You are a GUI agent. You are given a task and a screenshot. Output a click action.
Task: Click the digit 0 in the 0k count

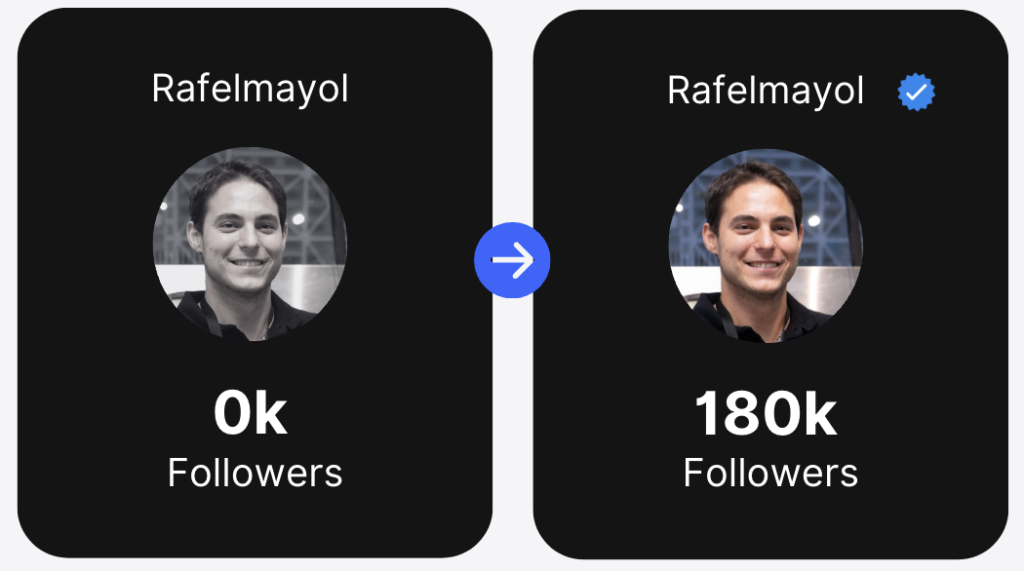(x=232, y=413)
